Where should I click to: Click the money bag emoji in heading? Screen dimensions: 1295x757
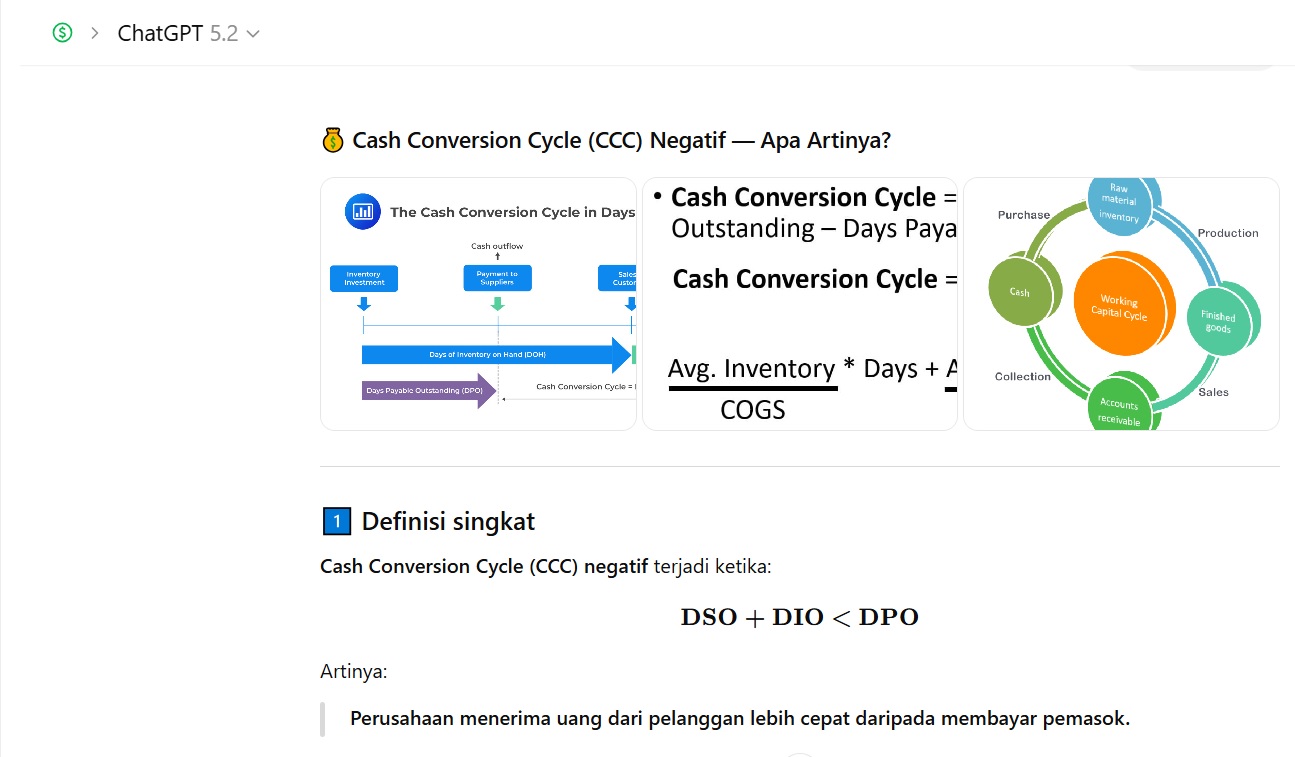333,141
